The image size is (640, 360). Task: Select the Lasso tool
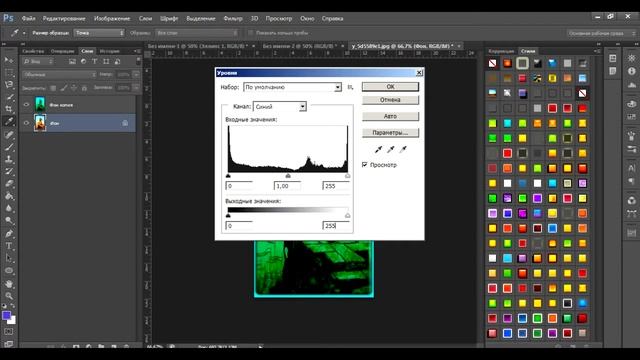9,85
